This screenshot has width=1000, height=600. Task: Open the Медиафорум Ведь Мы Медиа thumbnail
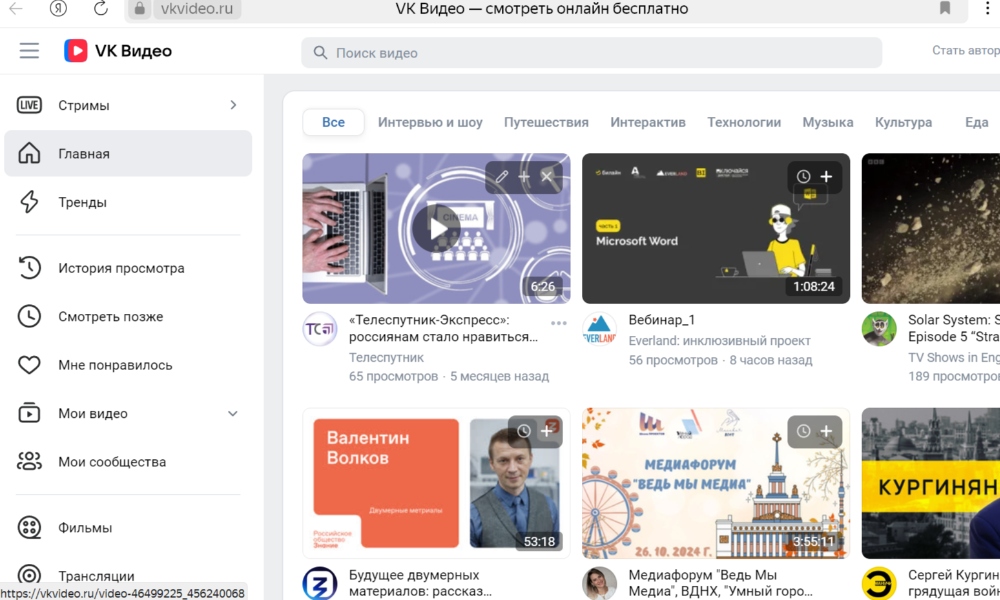(x=716, y=483)
